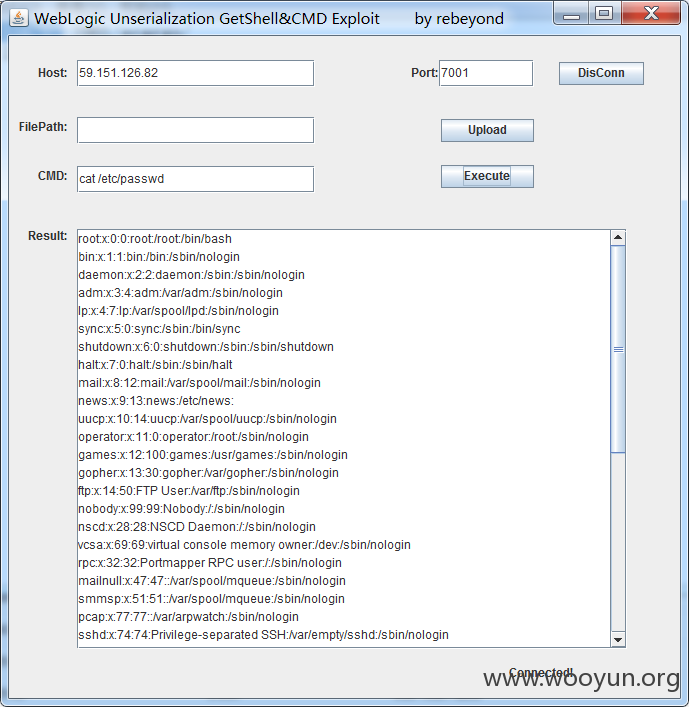Click the result scrollbar up arrow

[x=618, y=238]
